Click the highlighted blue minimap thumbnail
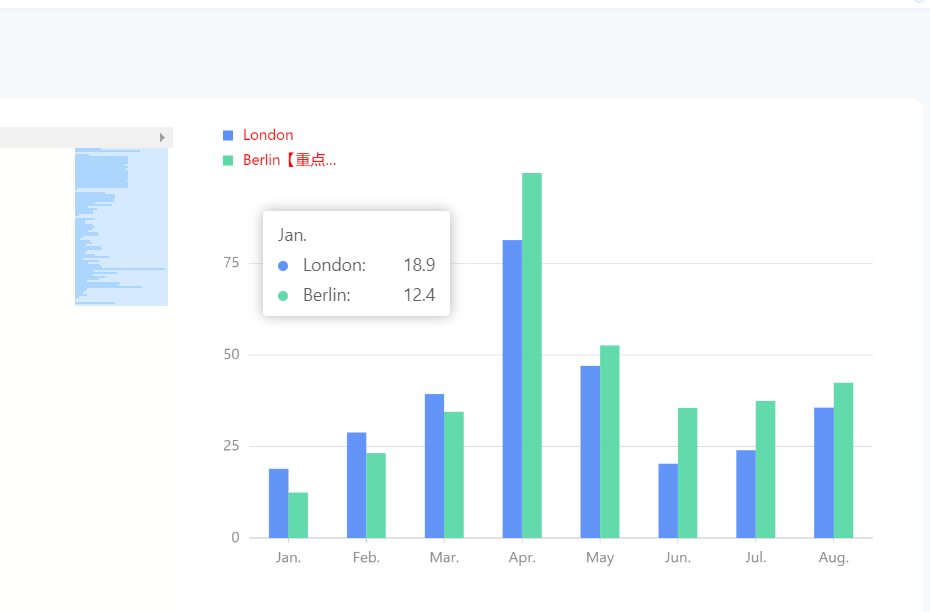 point(121,227)
